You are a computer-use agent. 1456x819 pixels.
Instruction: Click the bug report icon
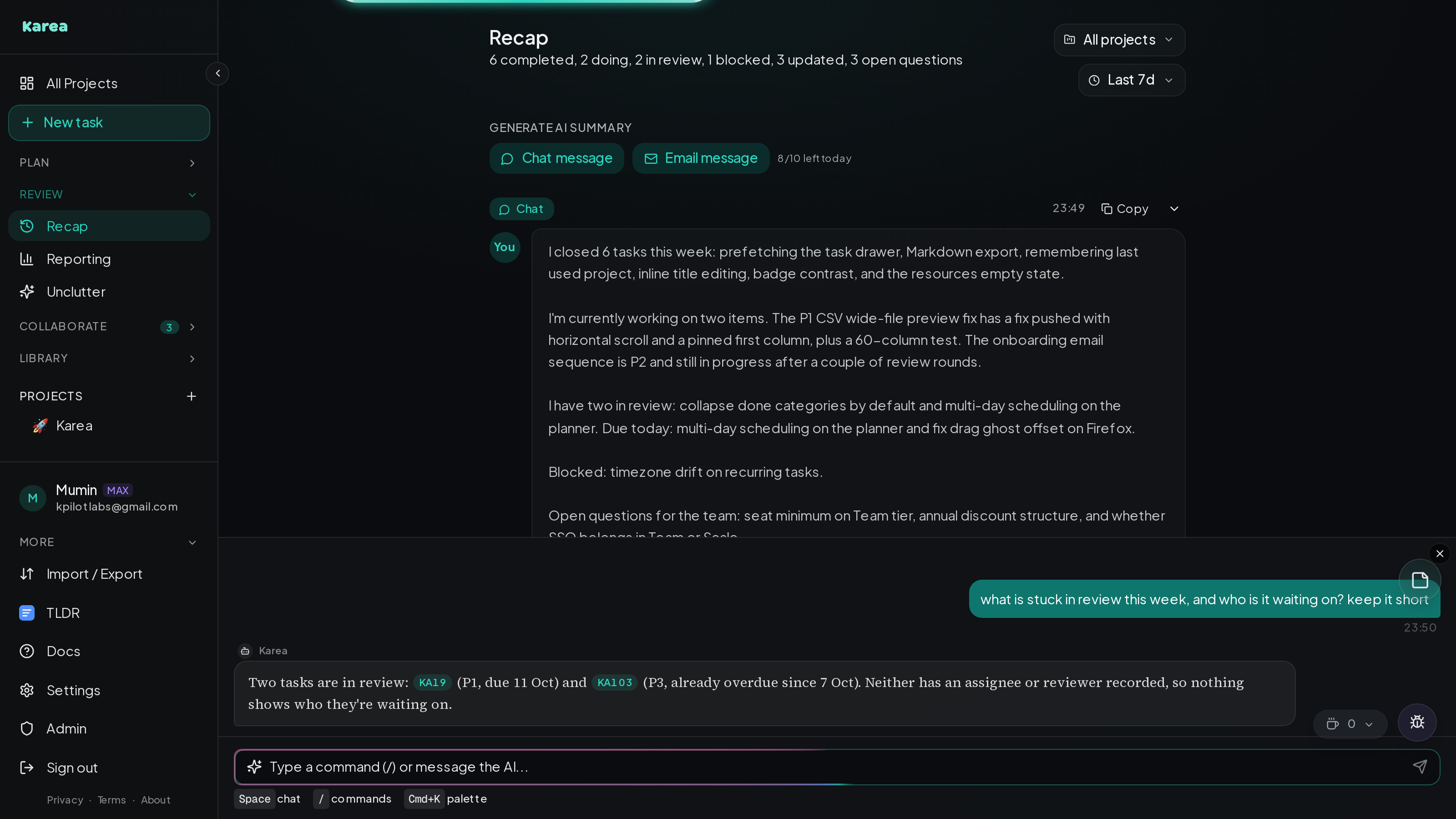tap(1417, 722)
